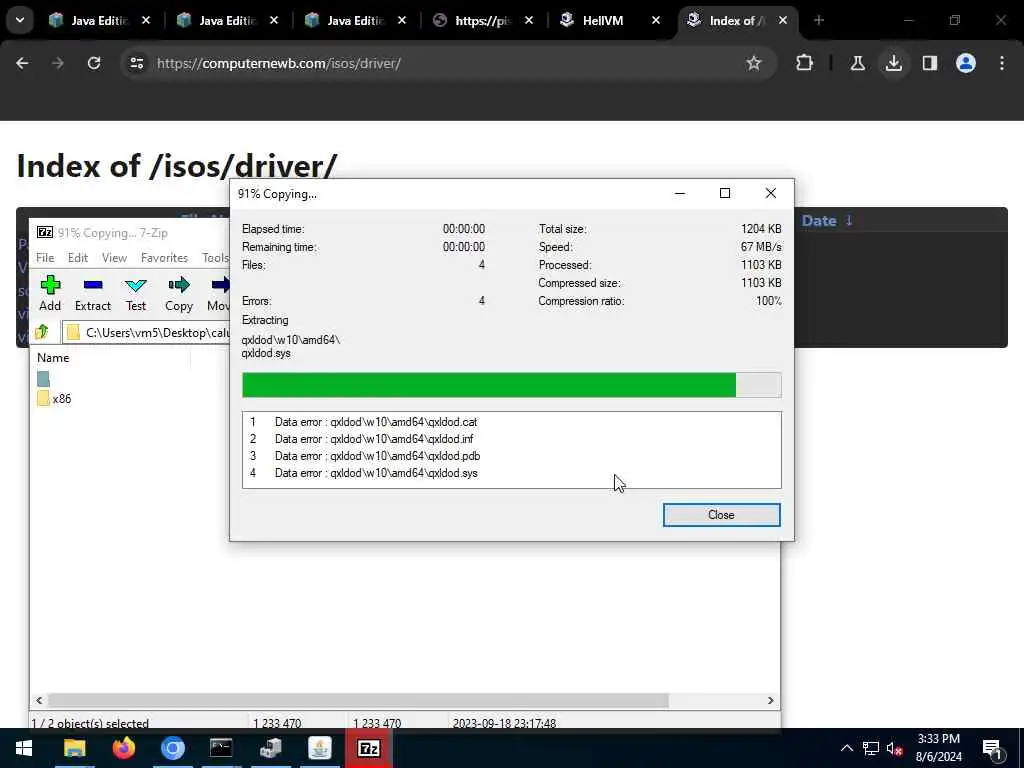Close the HellVM browser tab
The image size is (1024, 768).
656,21
